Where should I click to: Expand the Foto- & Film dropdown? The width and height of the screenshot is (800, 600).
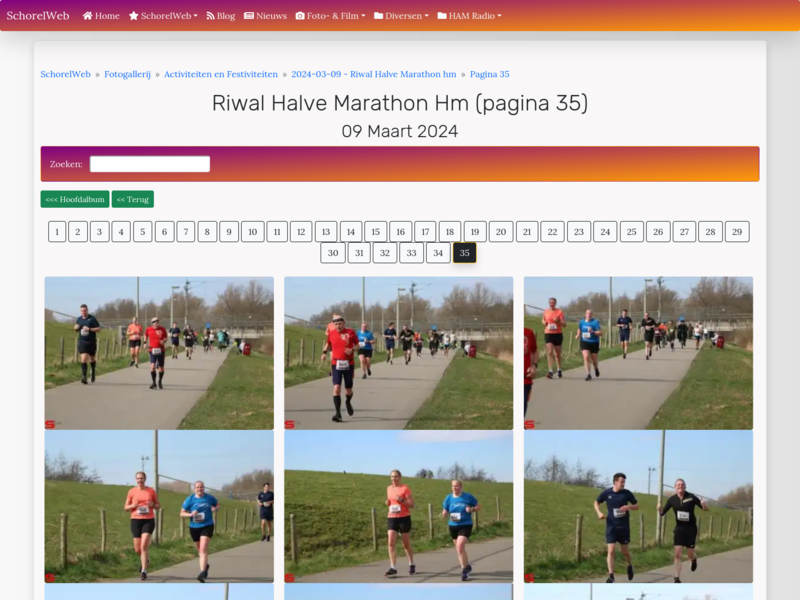pyautogui.click(x=331, y=16)
